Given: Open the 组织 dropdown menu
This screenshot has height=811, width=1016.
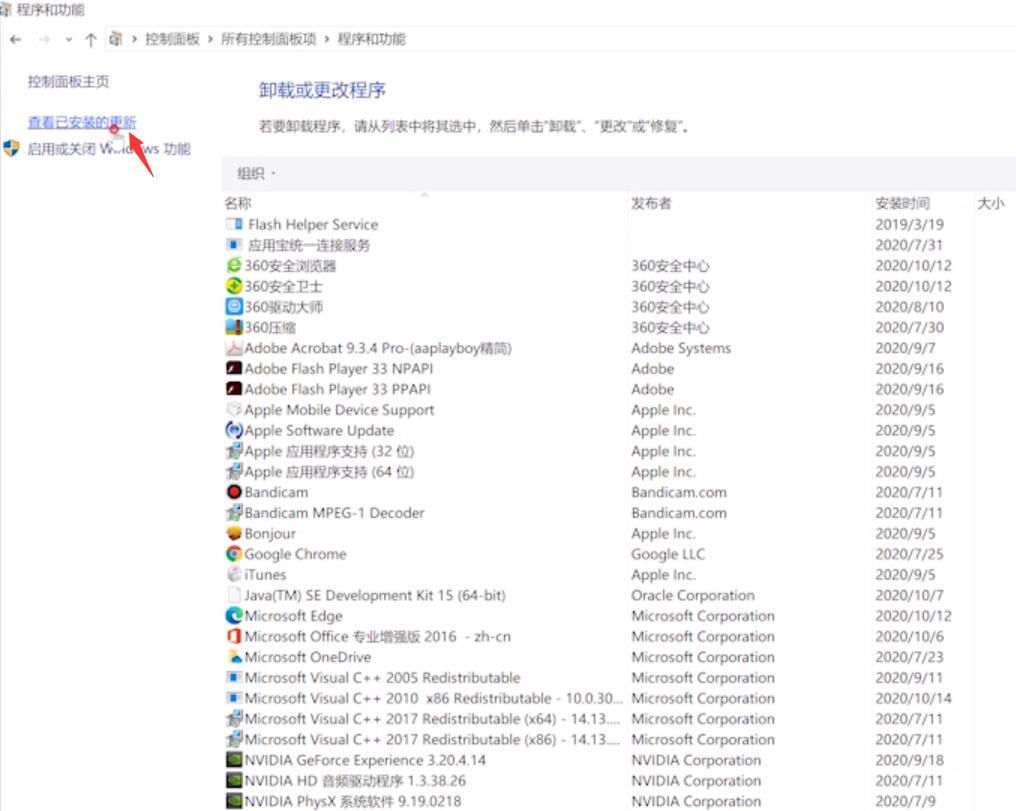Looking at the screenshot, I should (257, 174).
